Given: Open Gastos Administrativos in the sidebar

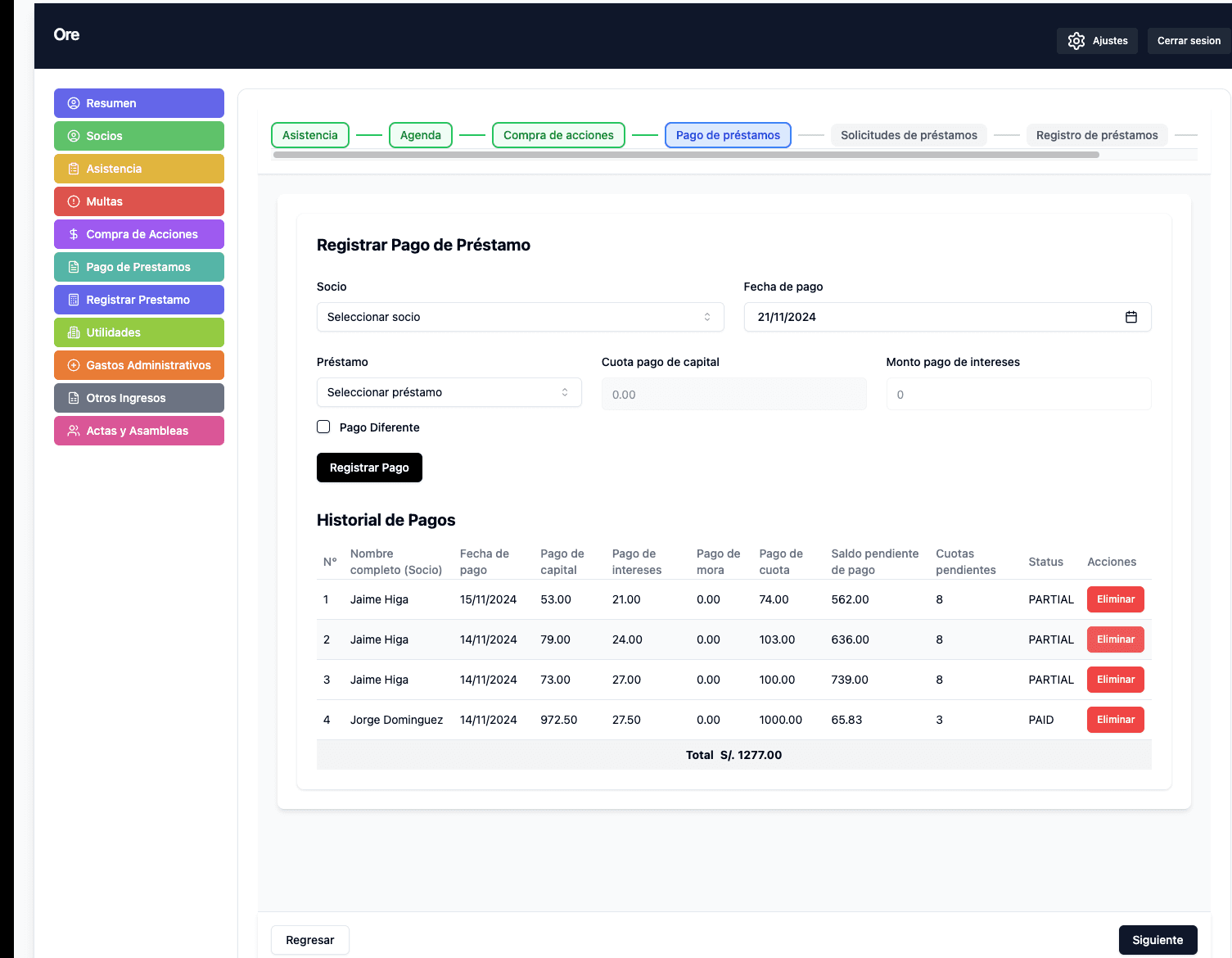Looking at the screenshot, I should [139, 365].
